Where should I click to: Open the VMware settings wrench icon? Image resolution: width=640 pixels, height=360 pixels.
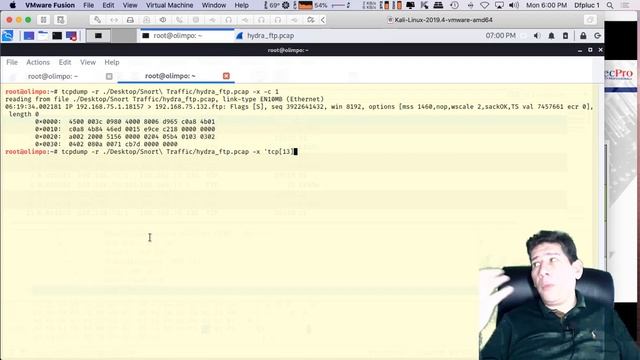[97, 20]
